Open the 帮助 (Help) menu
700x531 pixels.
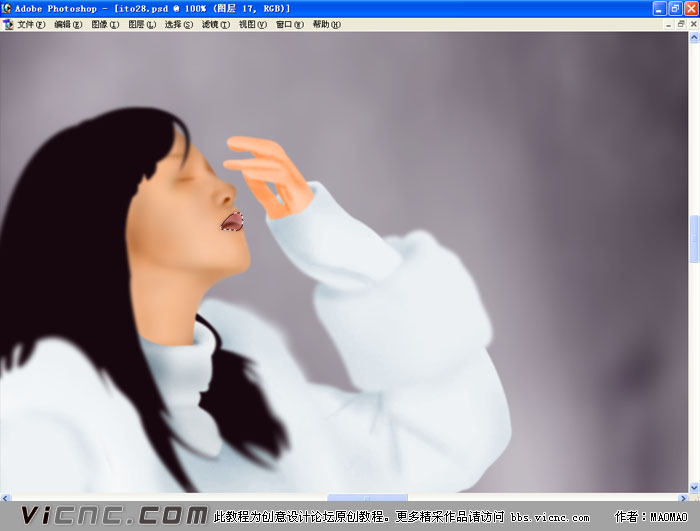point(326,25)
